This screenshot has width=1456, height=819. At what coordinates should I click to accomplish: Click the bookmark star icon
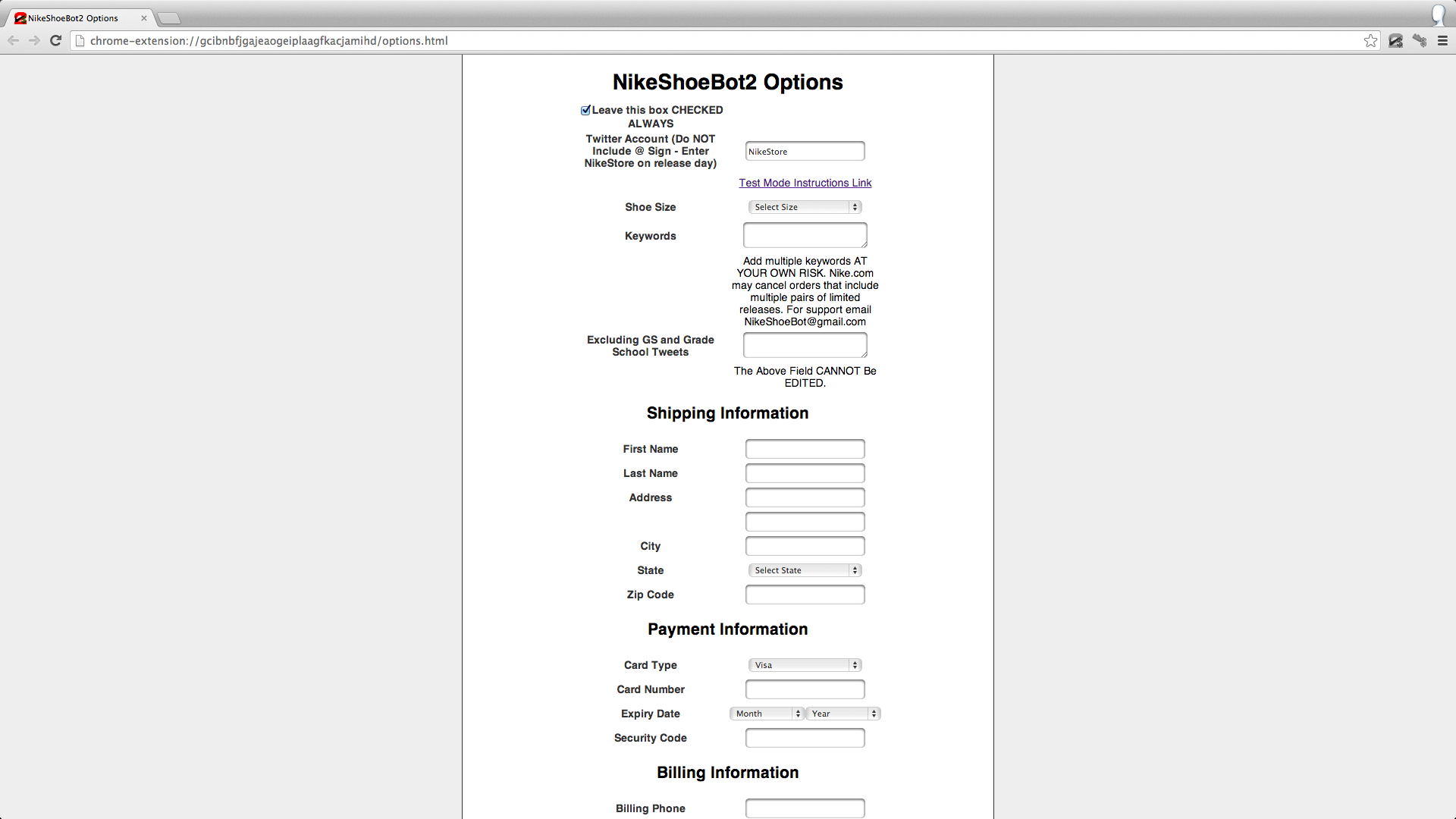[x=1370, y=41]
